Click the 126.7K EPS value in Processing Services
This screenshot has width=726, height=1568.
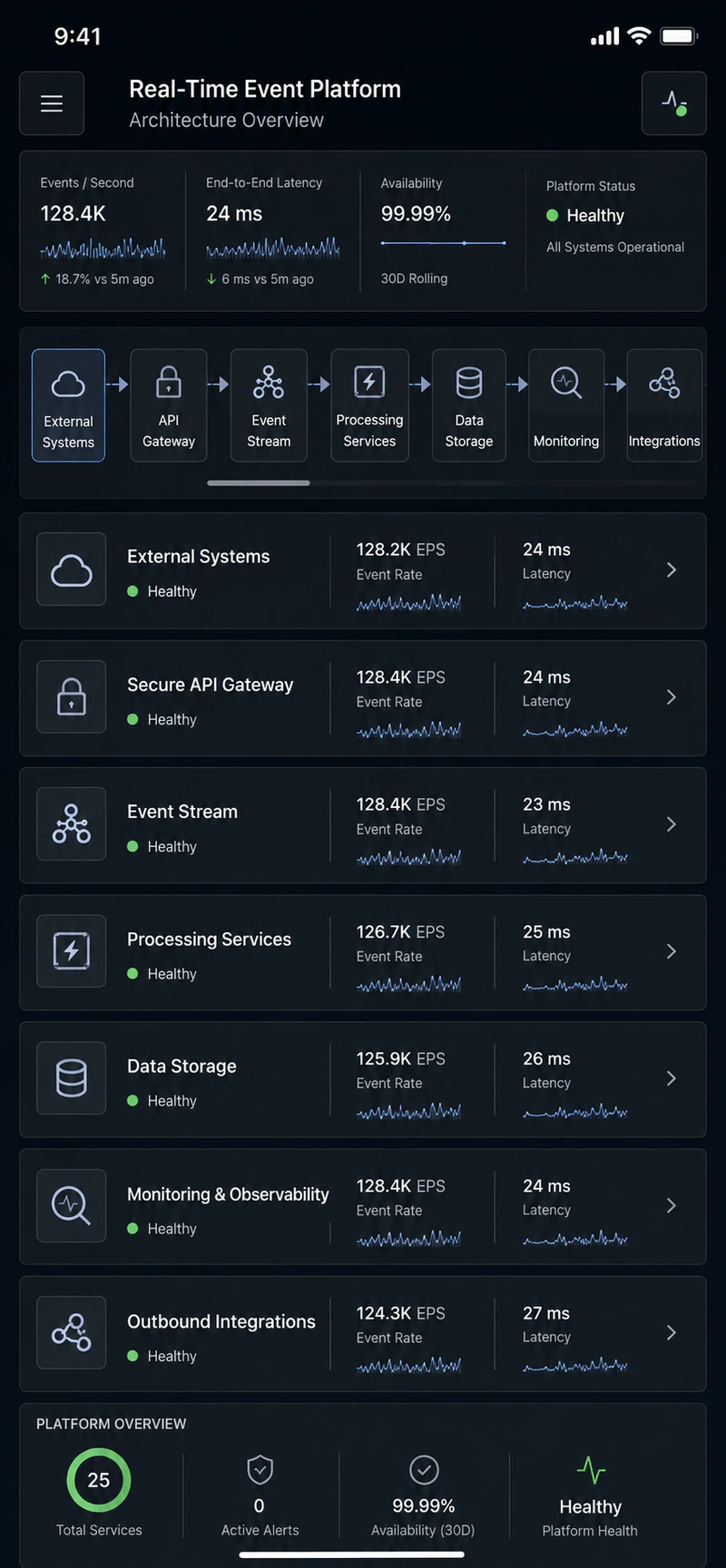400,931
